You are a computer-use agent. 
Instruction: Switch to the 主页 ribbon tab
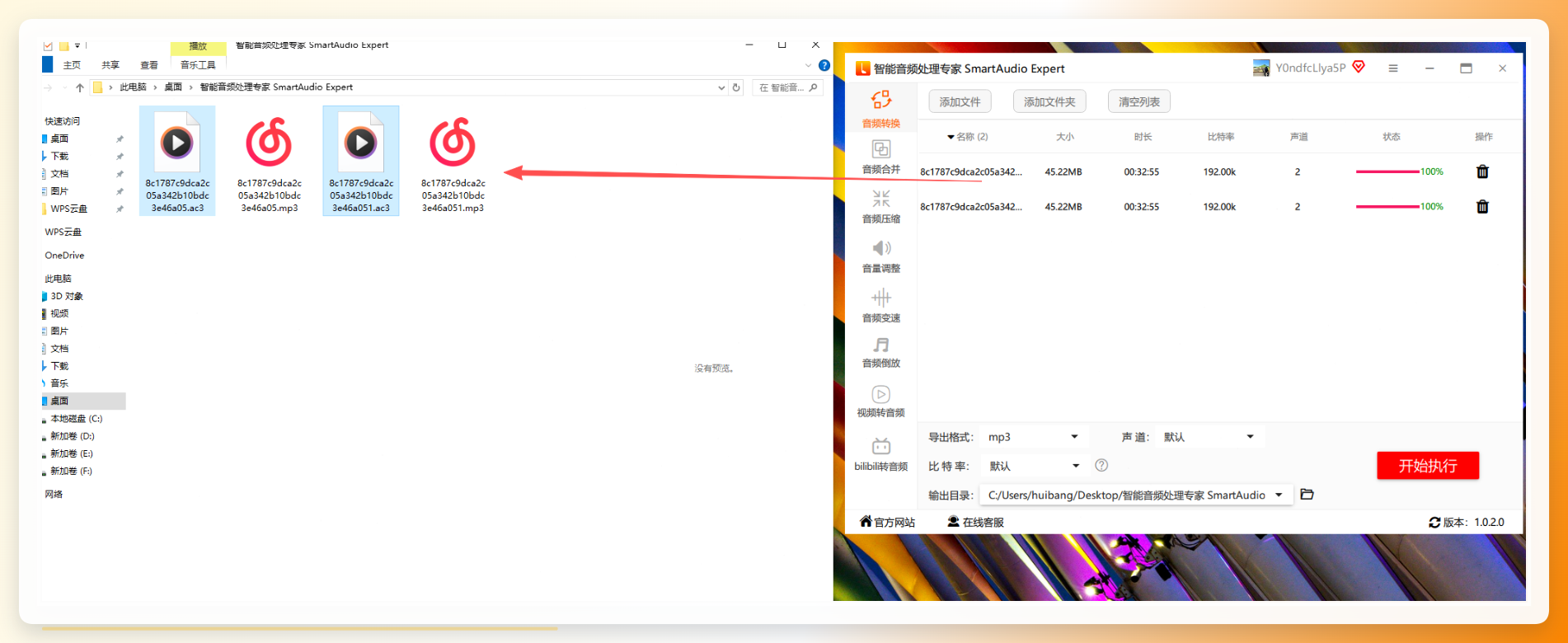[x=72, y=65]
